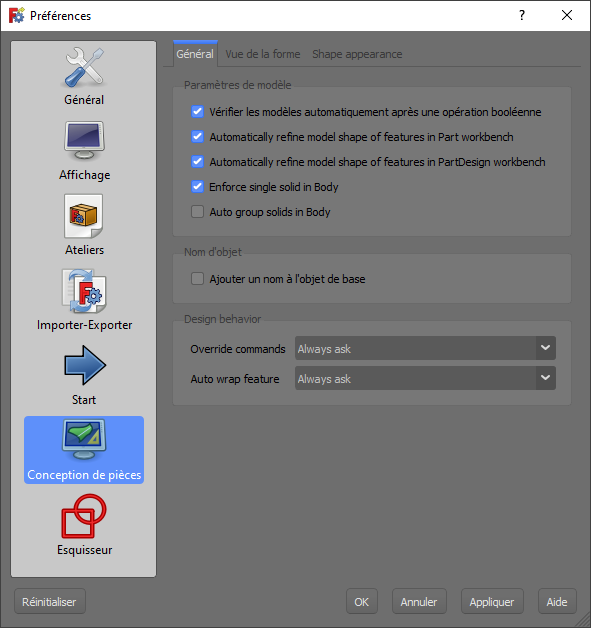Viewport: 591px width, 628px height.
Task: Enable Auto group solids in Body
Action: tap(197, 211)
